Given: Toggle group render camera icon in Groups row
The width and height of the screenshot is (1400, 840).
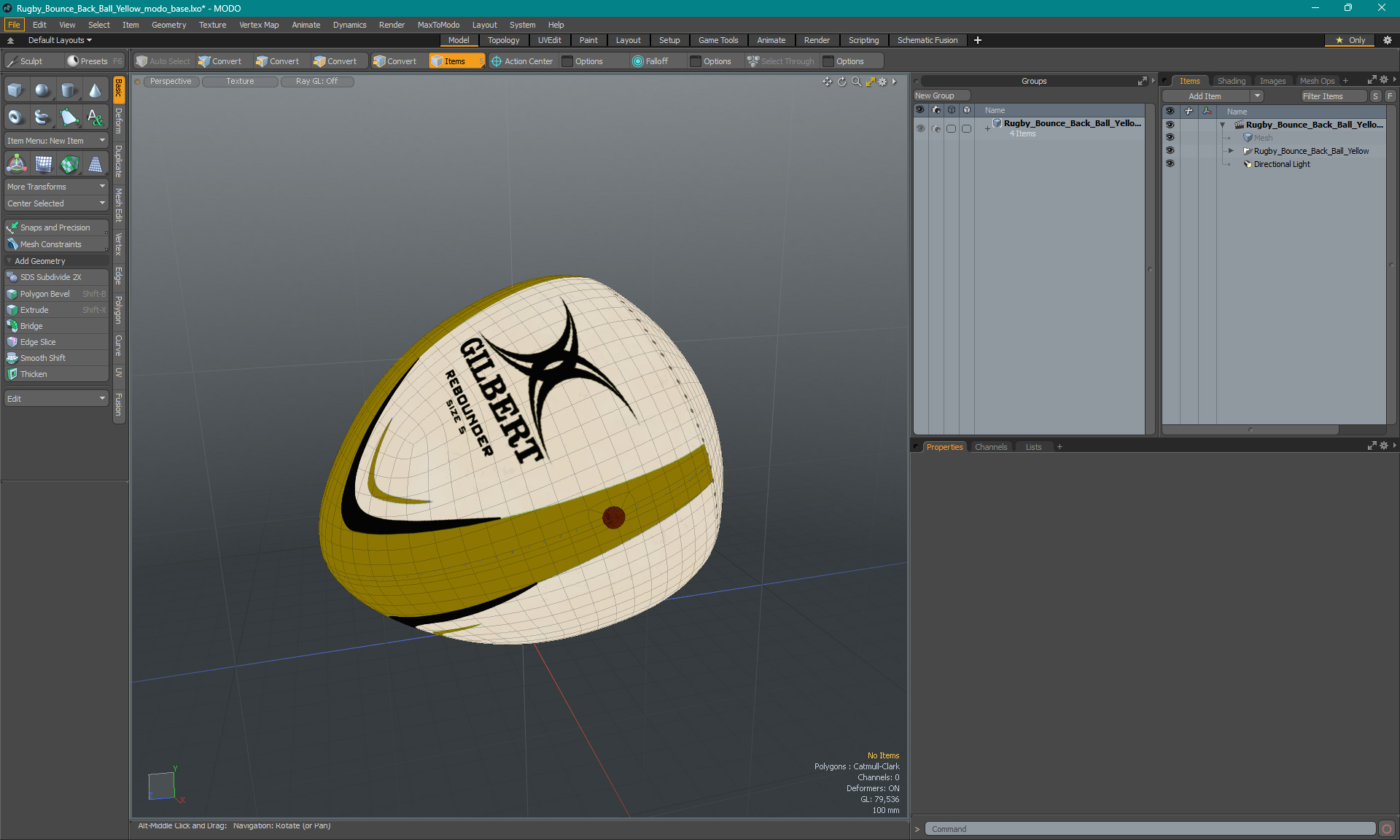Looking at the screenshot, I should pos(936,128).
